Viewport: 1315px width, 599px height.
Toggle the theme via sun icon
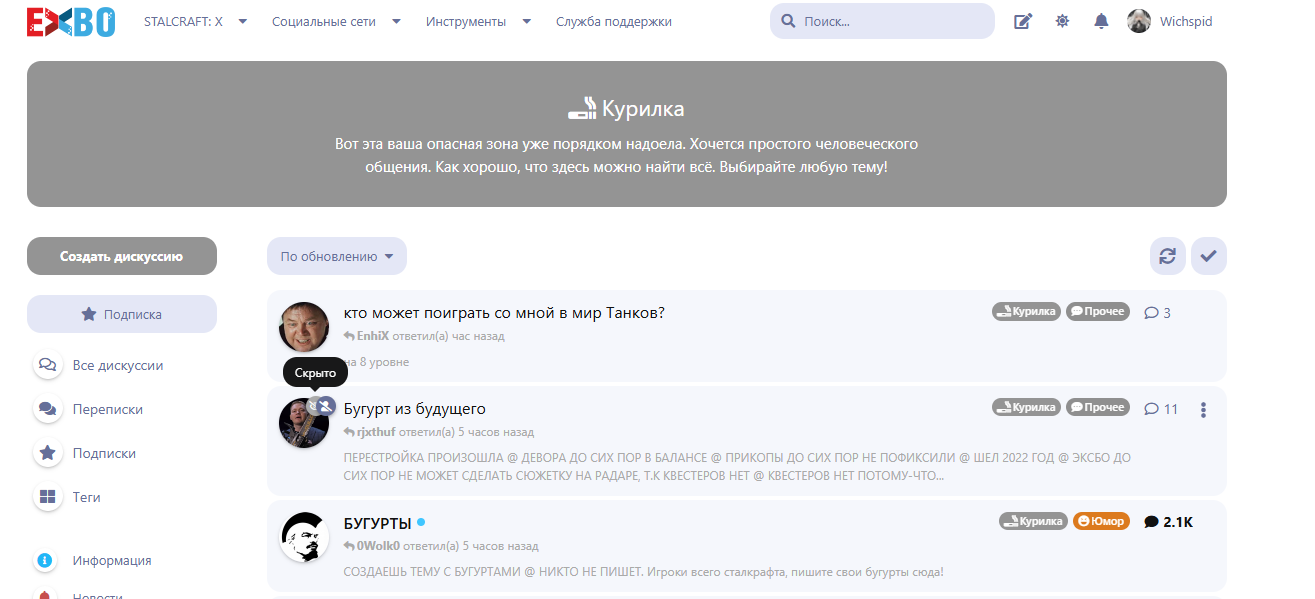[1062, 21]
